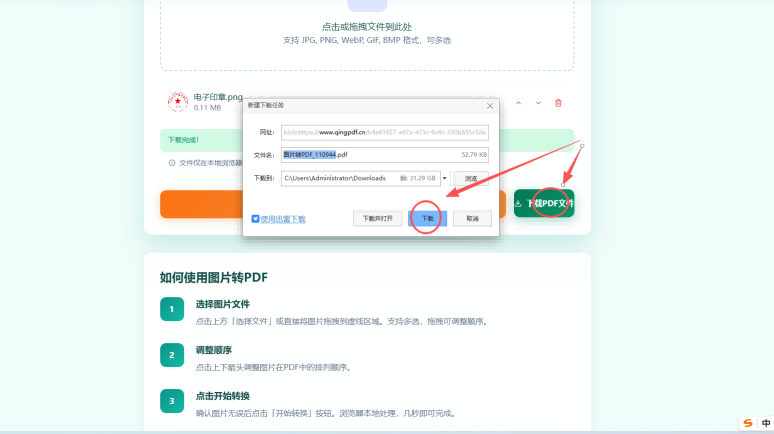Click the step 3 number badge
This screenshot has height=434, width=774.
172,401
